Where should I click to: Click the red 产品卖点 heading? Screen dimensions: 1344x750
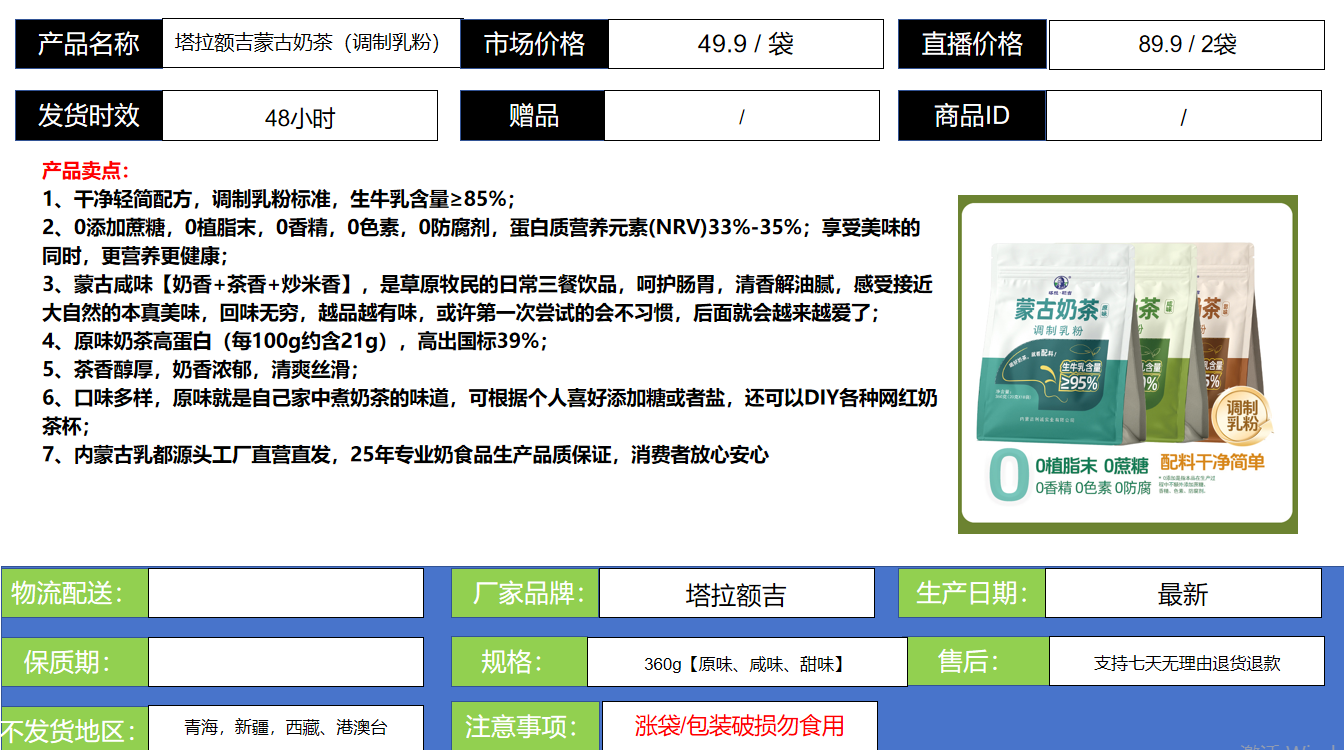pyautogui.click(x=86, y=171)
